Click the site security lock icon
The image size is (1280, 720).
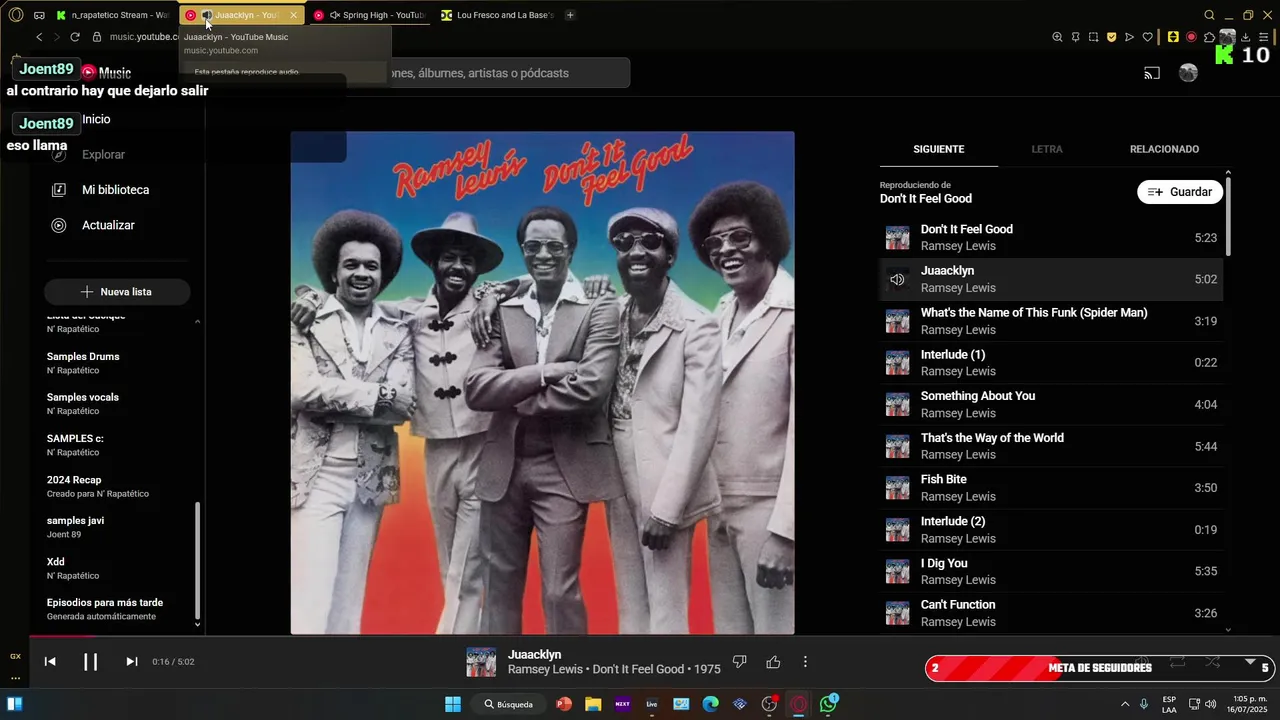point(97,37)
